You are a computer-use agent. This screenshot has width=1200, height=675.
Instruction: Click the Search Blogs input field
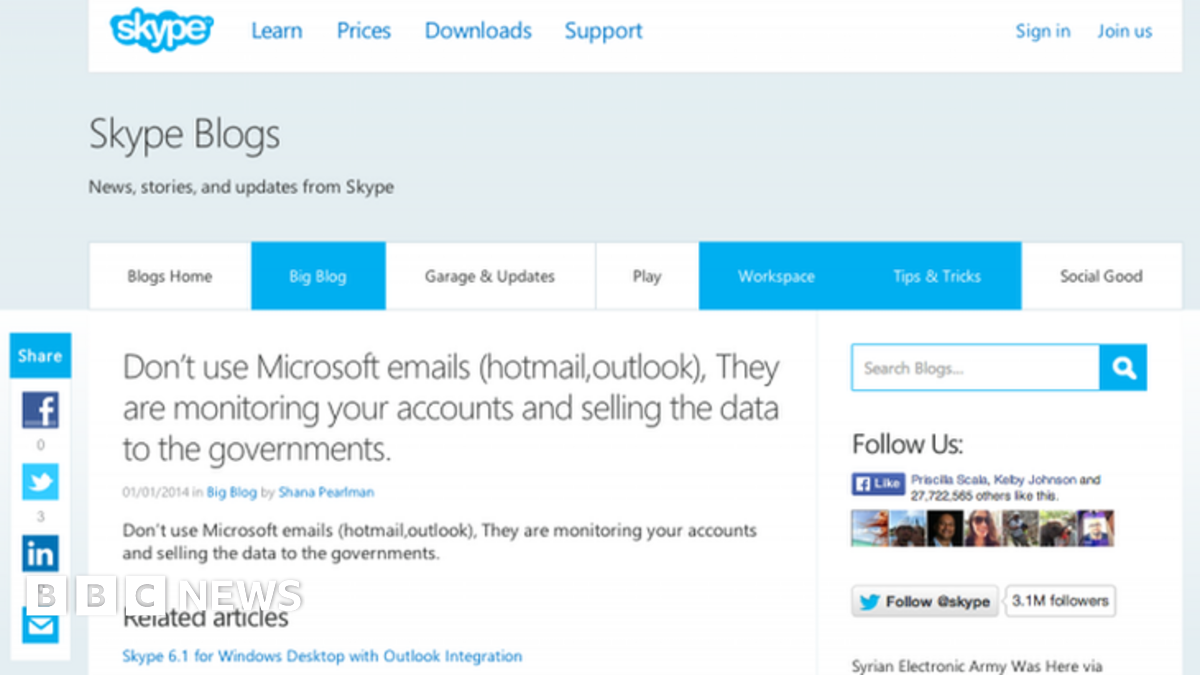(x=975, y=368)
